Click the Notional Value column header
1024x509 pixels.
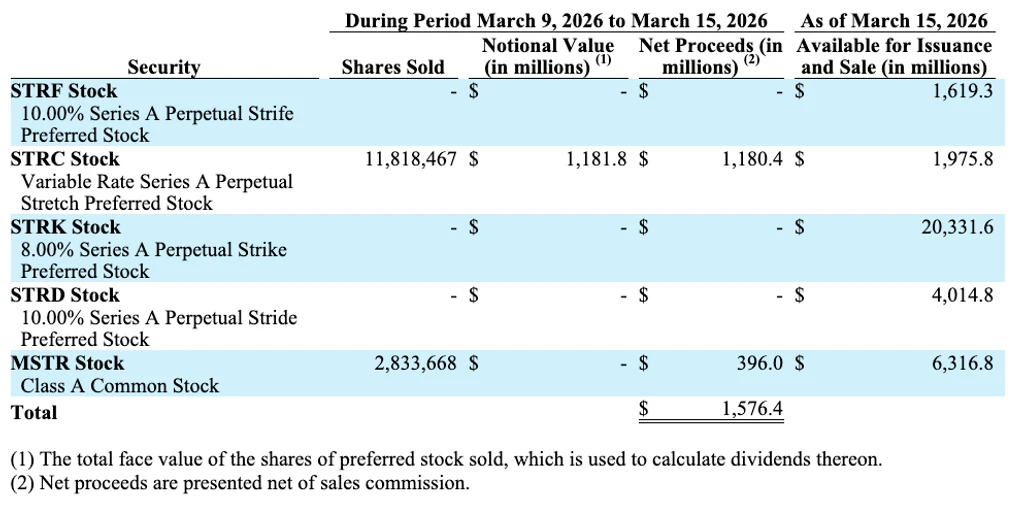point(548,56)
